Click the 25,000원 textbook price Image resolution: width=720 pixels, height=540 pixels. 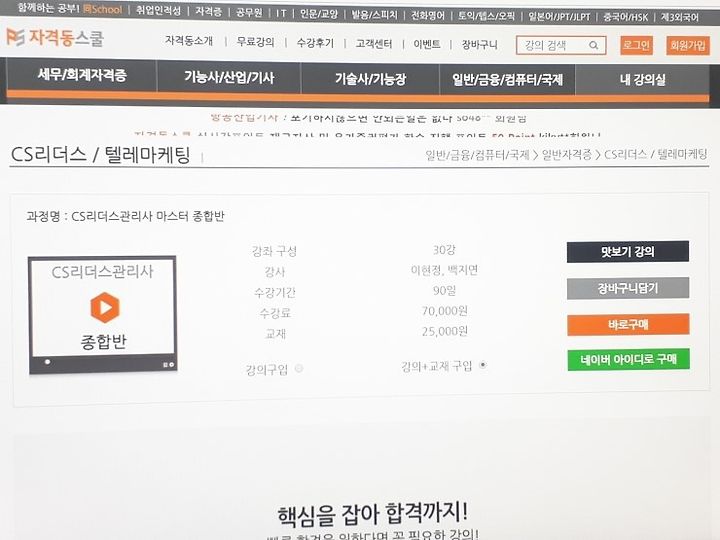coord(444,331)
